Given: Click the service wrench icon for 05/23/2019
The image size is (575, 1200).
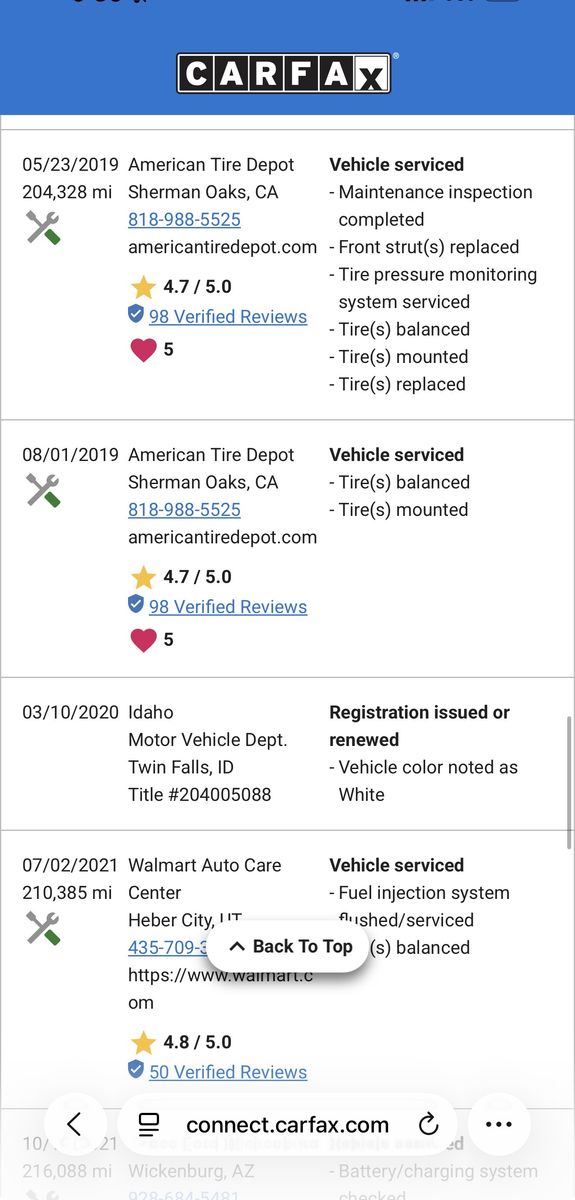Looking at the screenshot, I should tap(43, 228).
